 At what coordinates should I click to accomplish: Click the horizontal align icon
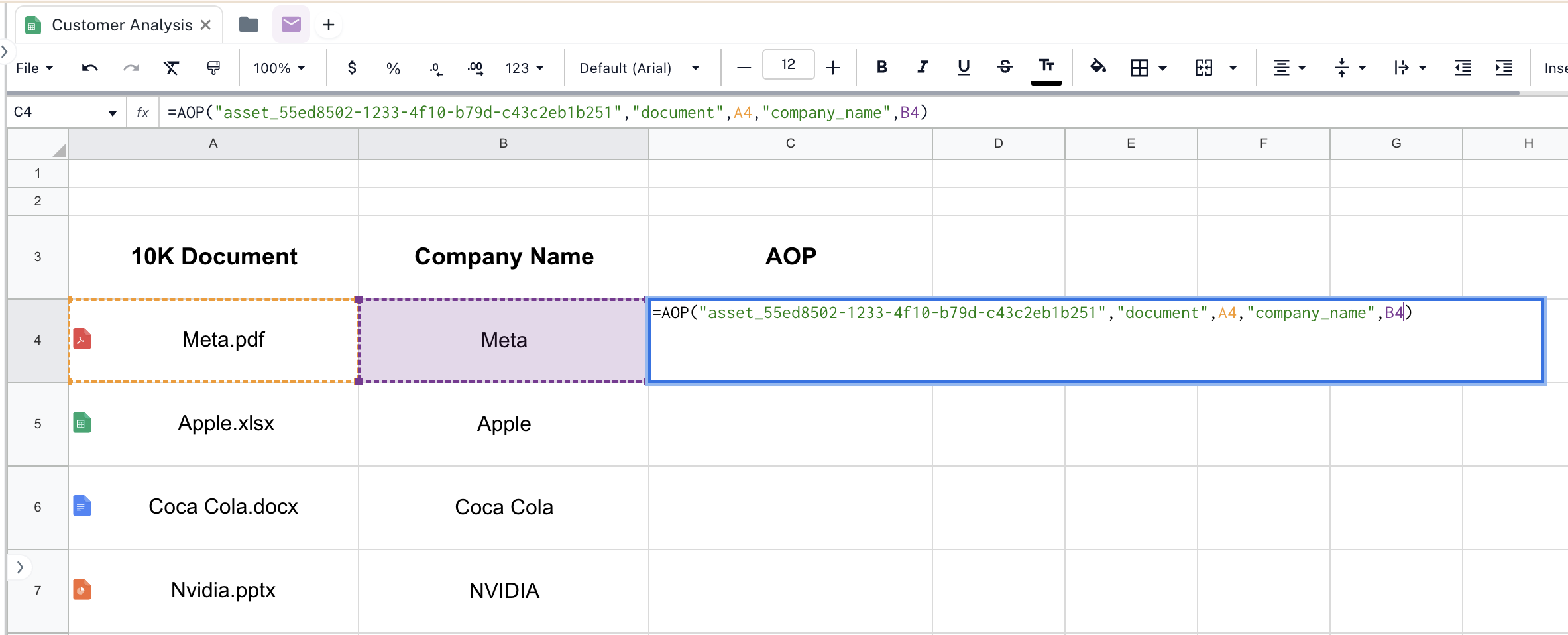coord(1281,68)
